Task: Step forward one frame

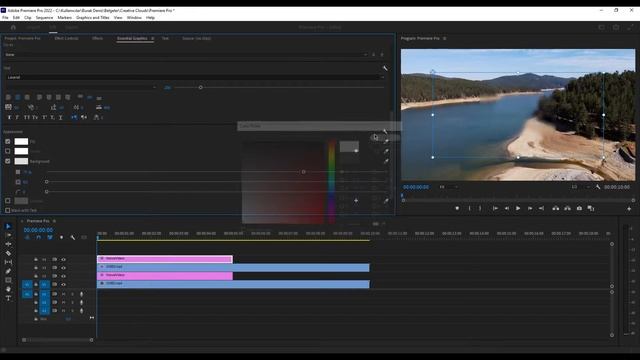Action: coord(530,209)
